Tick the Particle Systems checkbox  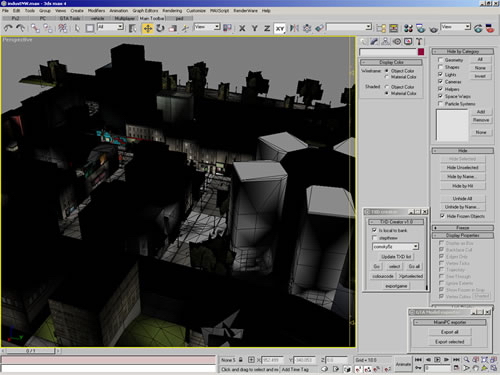(440, 103)
